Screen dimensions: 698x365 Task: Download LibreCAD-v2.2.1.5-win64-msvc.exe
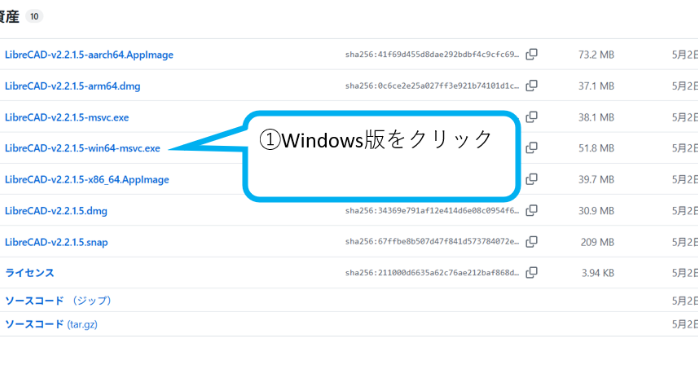click(x=82, y=148)
